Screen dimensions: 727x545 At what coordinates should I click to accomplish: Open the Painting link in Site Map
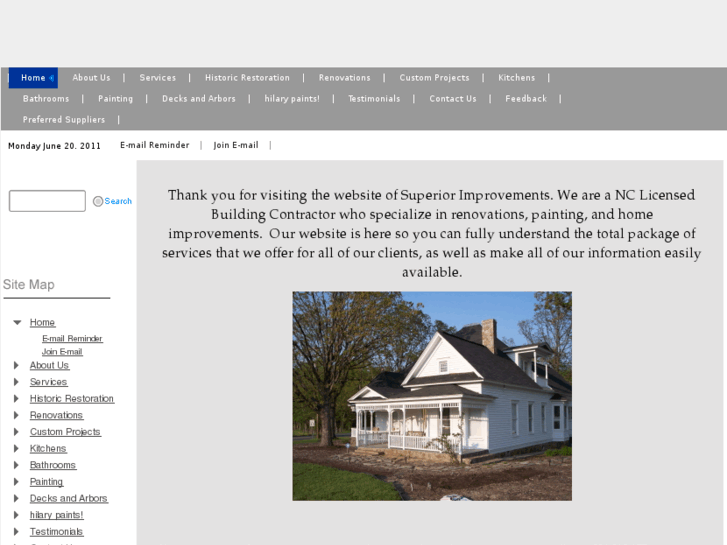point(46,482)
